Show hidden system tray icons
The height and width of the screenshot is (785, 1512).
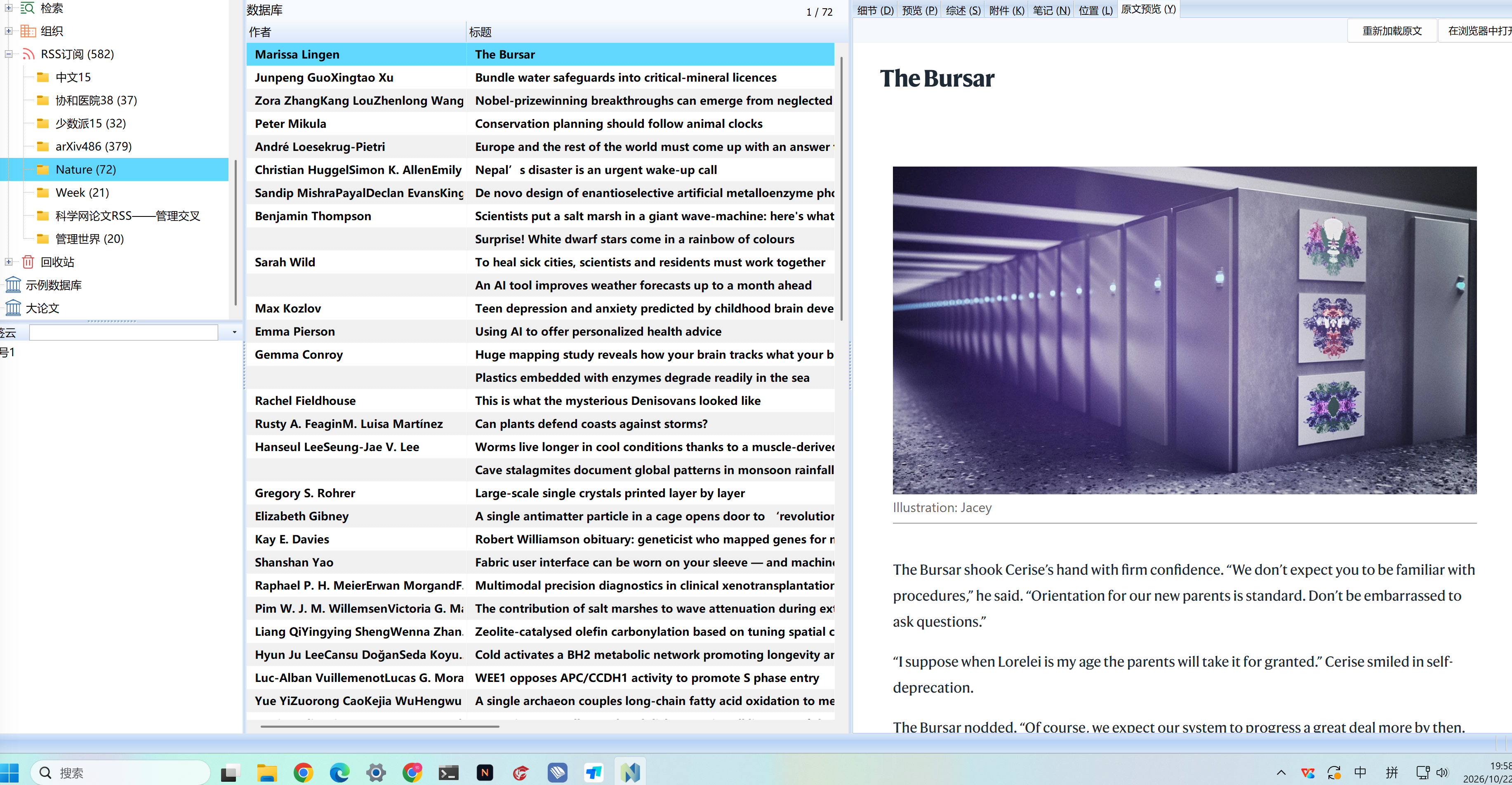pyautogui.click(x=1281, y=773)
